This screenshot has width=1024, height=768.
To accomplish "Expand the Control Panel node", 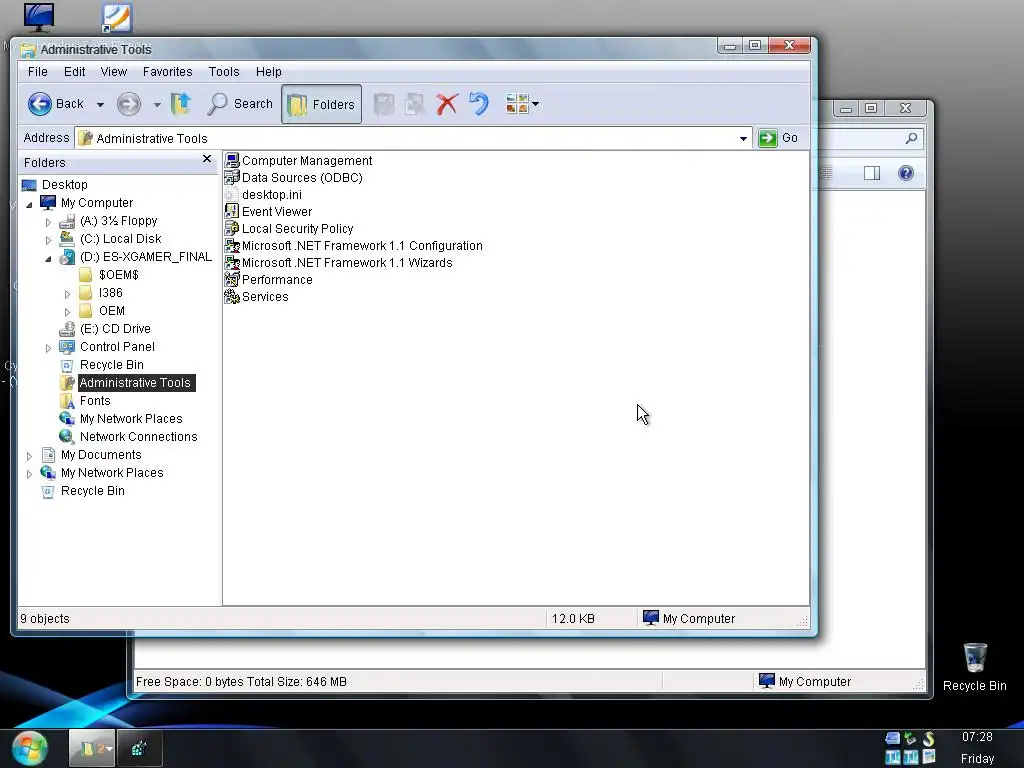I will point(48,348).
